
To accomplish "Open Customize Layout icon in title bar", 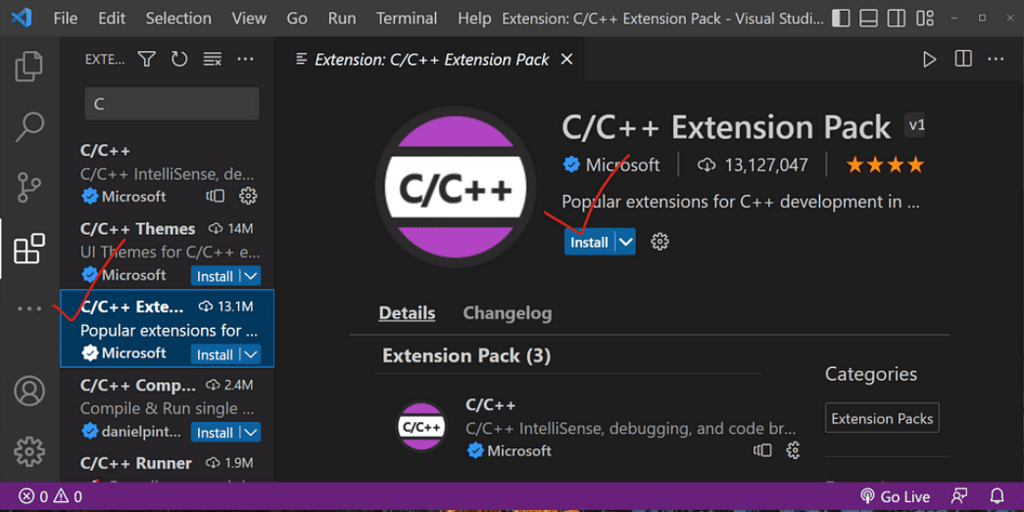I will pyautogui.click(x=924, y=18).
